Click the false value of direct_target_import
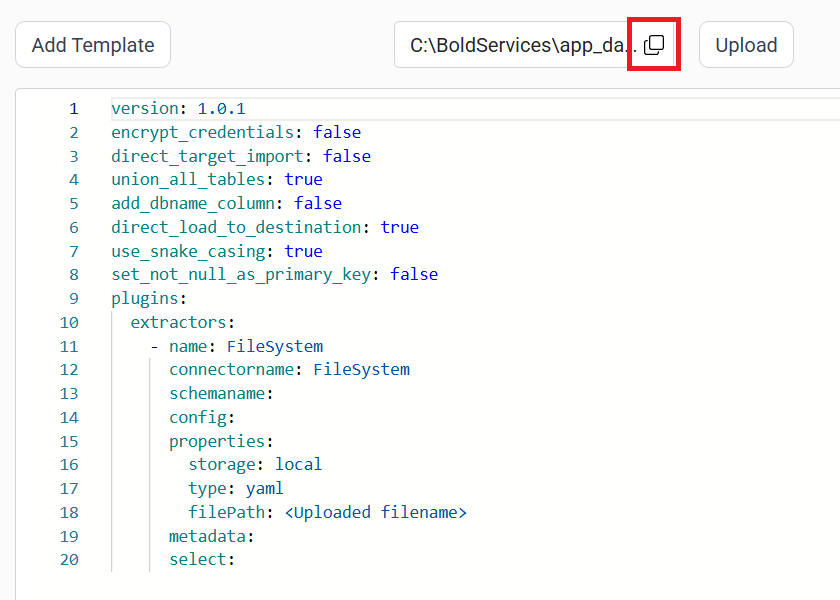The image size is (840, 600). pos(347,155)
